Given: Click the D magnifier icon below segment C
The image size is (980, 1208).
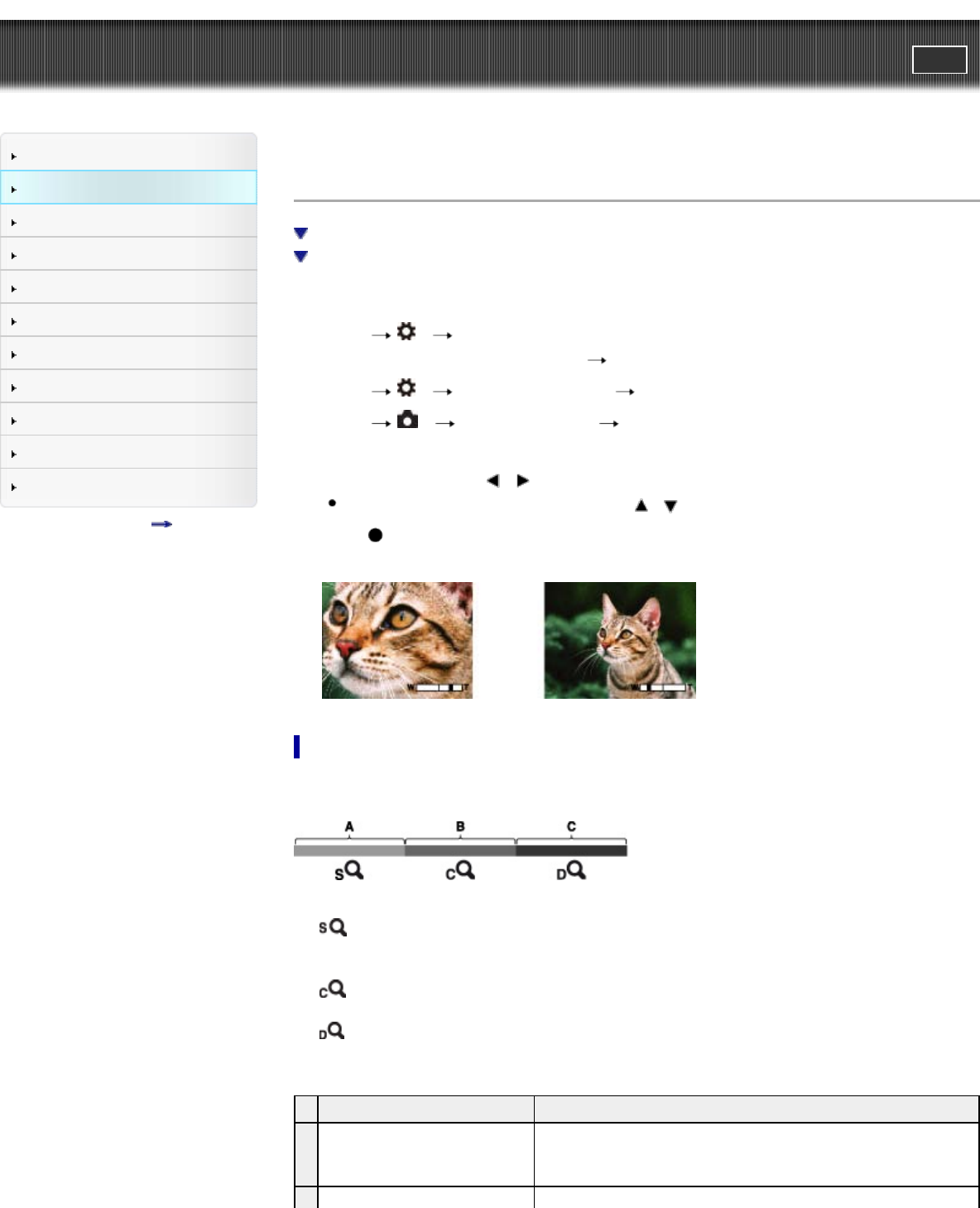Looking at the screenshot, I should click(x=571, y=871).
